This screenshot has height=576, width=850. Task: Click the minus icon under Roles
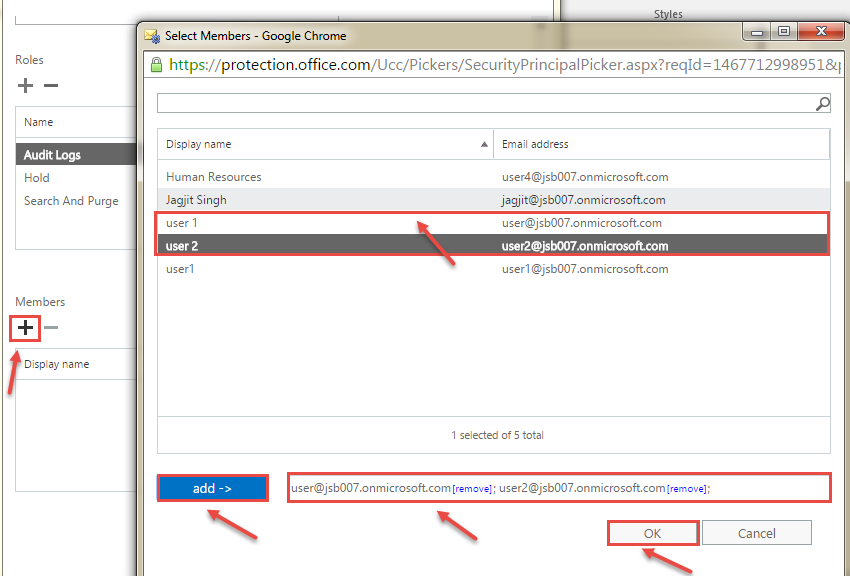pyautogui.click(x=51, y=85)
